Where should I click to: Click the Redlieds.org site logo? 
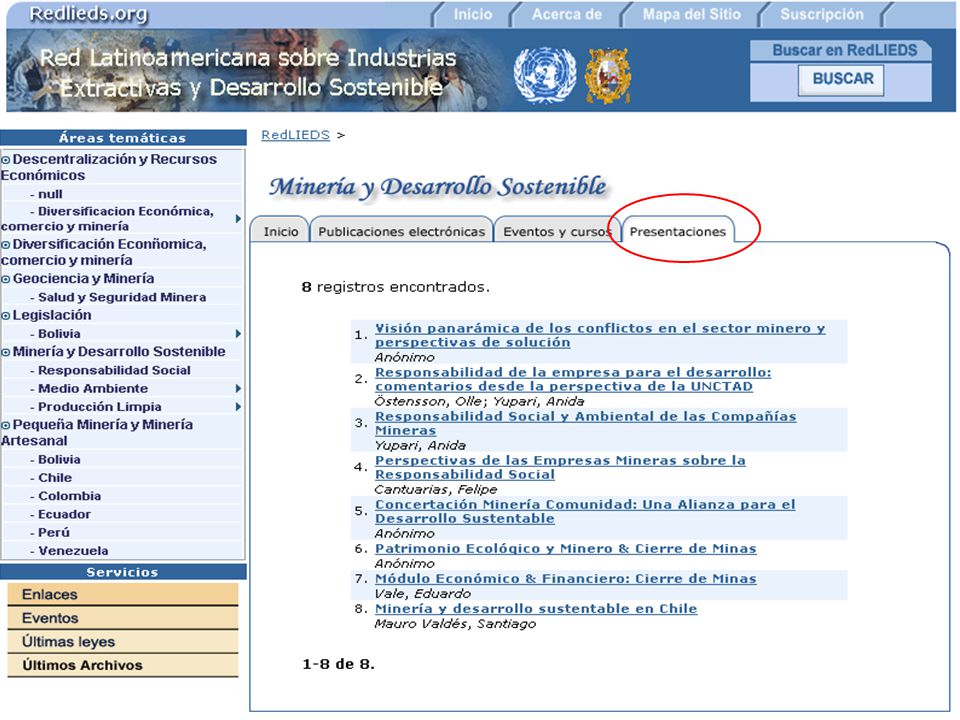(x=89, y=13)
